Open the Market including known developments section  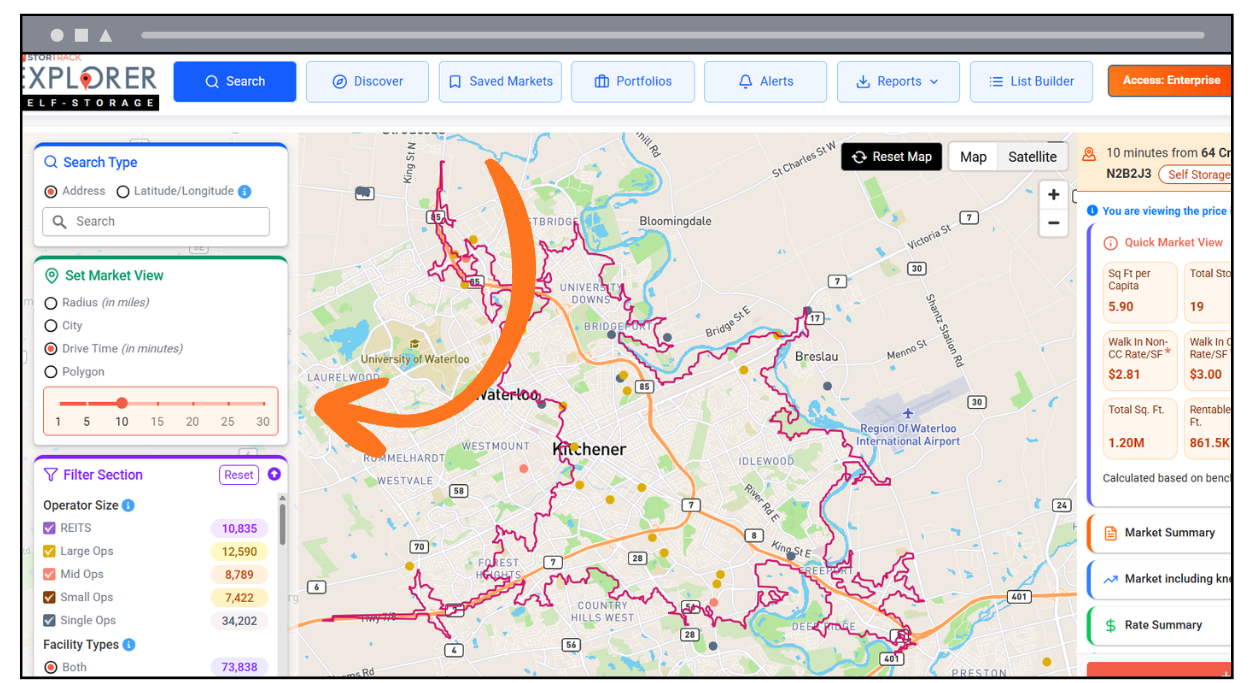pos(1160,579)
